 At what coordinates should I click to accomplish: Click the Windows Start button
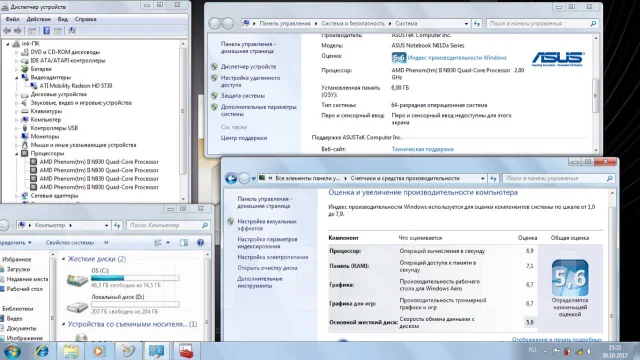(12, 351)
